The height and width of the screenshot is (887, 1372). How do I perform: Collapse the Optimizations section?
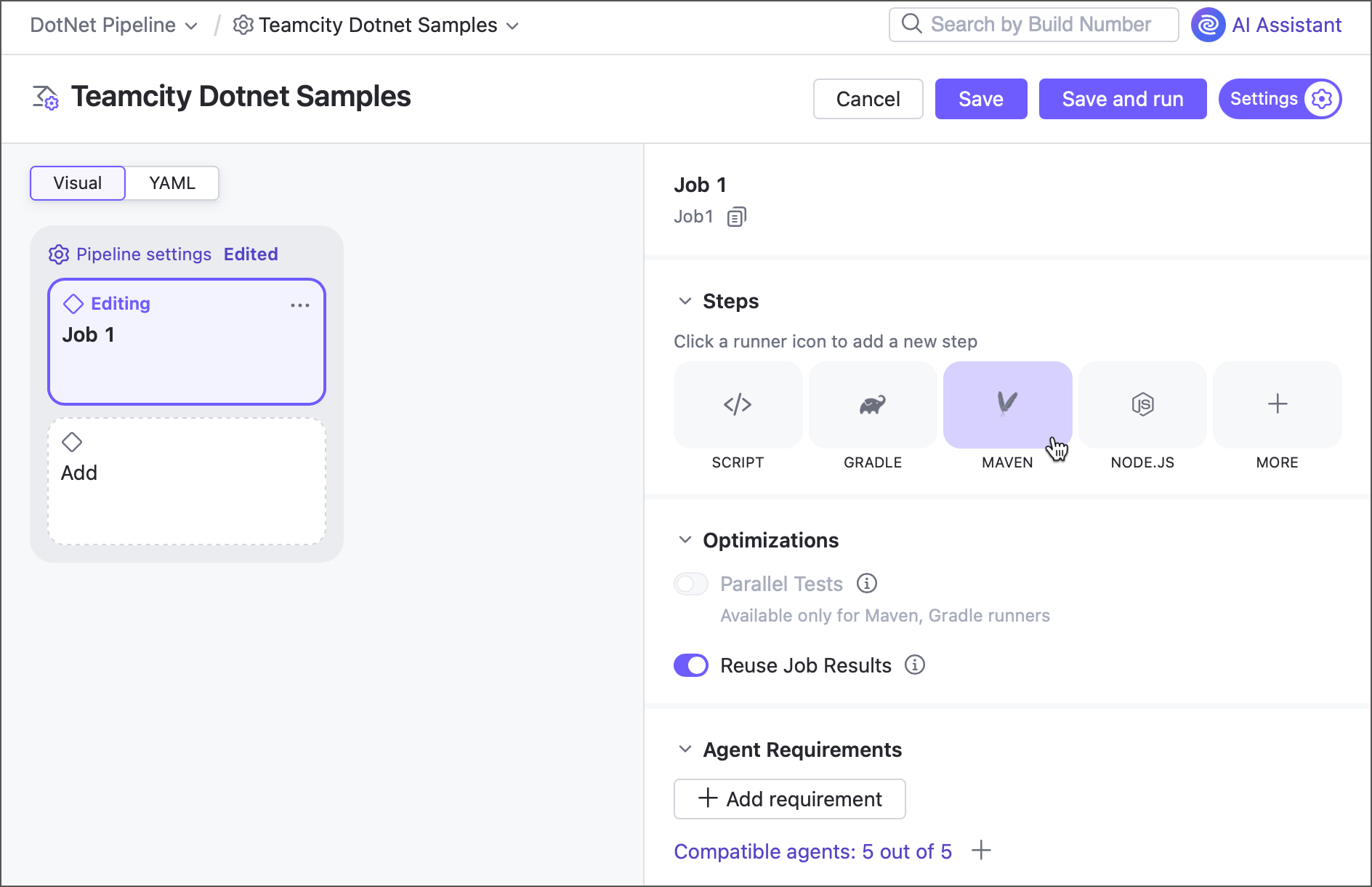684,539
